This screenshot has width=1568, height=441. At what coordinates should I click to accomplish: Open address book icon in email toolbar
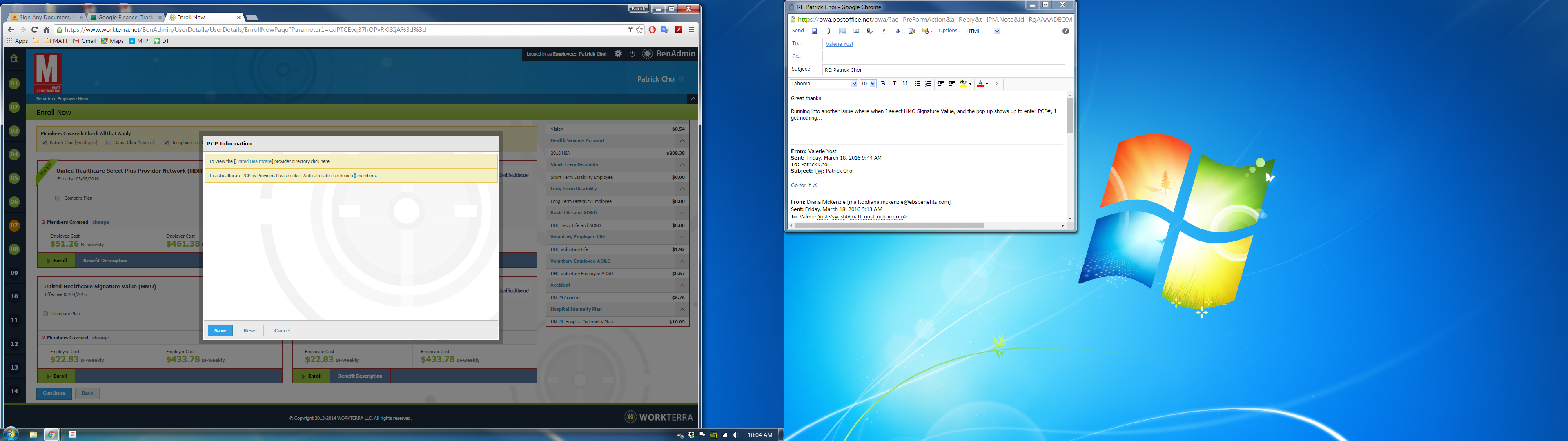856,31
